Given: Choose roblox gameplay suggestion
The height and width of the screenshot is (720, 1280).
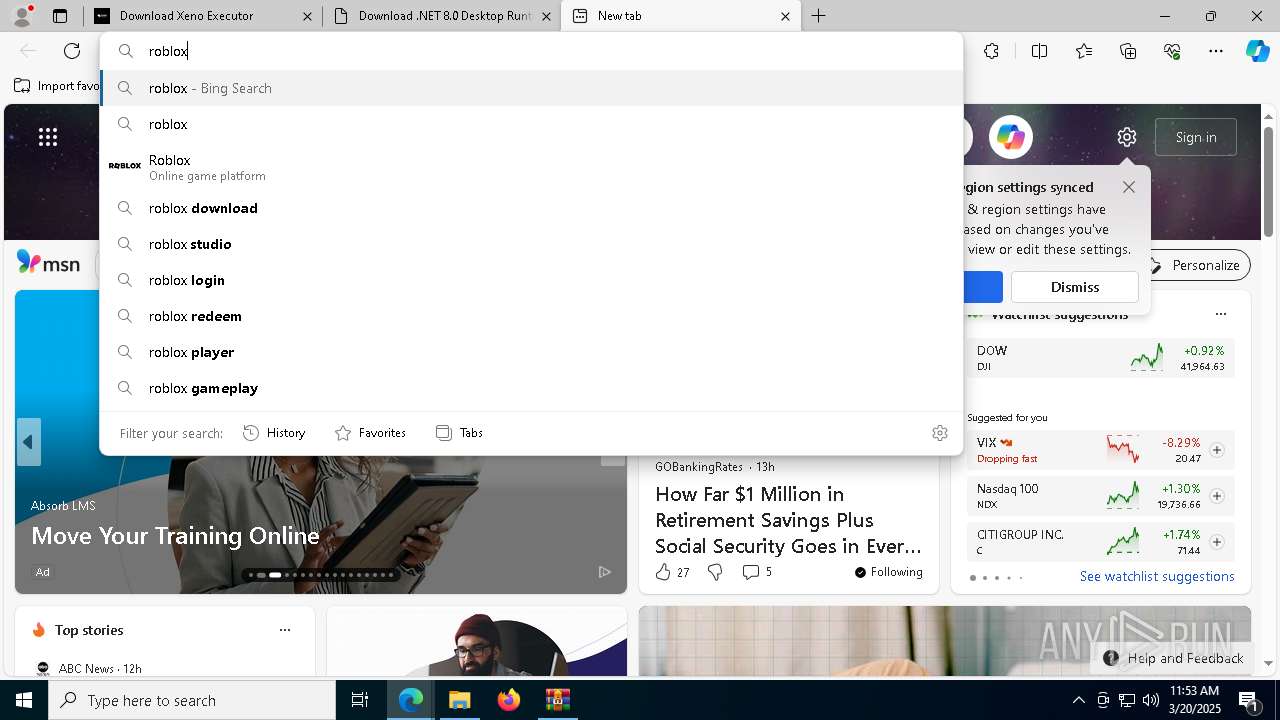Looking at the screenshot, I should [531, 388].
